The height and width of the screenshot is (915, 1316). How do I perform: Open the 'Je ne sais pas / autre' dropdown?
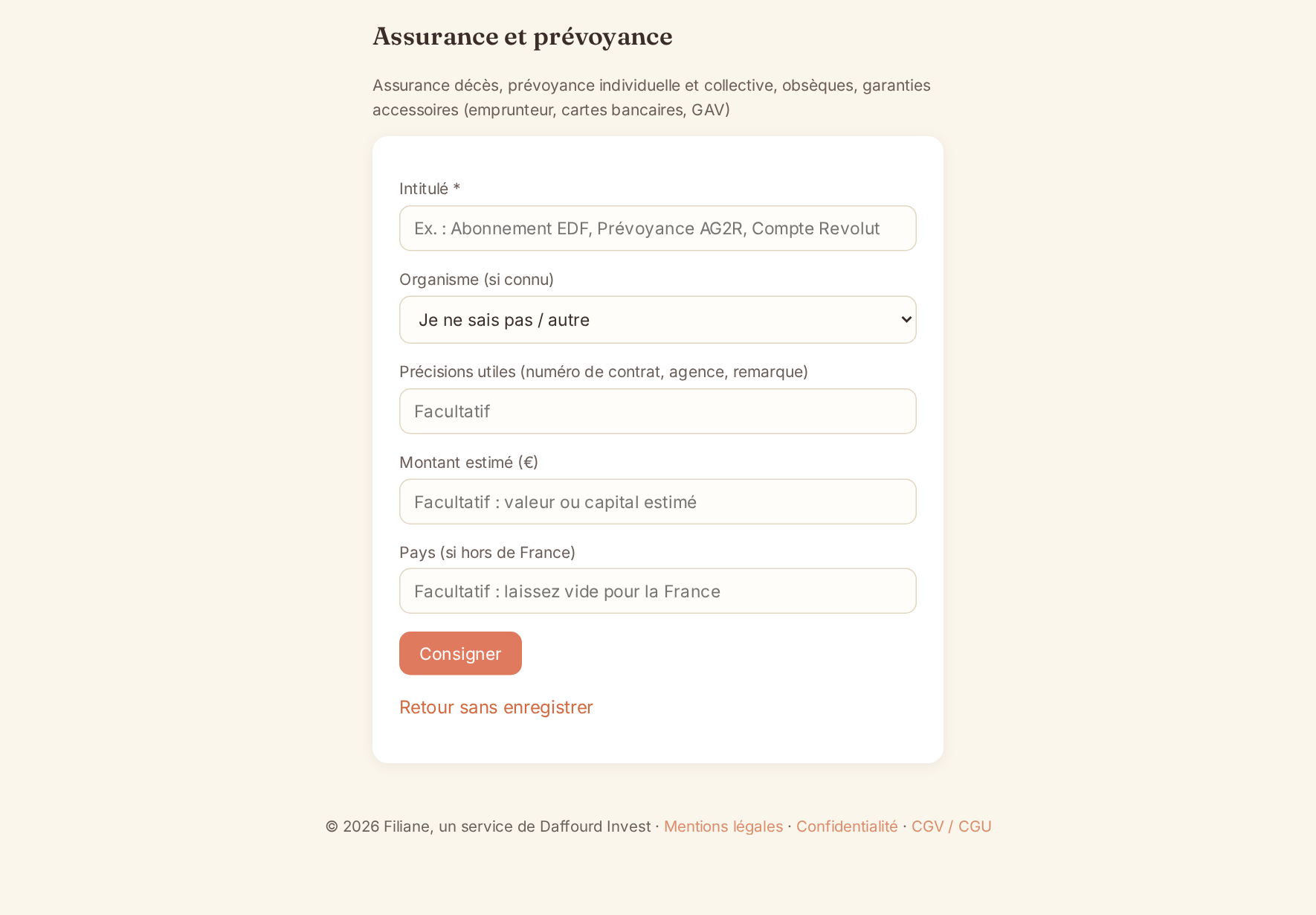coord(657,320)
